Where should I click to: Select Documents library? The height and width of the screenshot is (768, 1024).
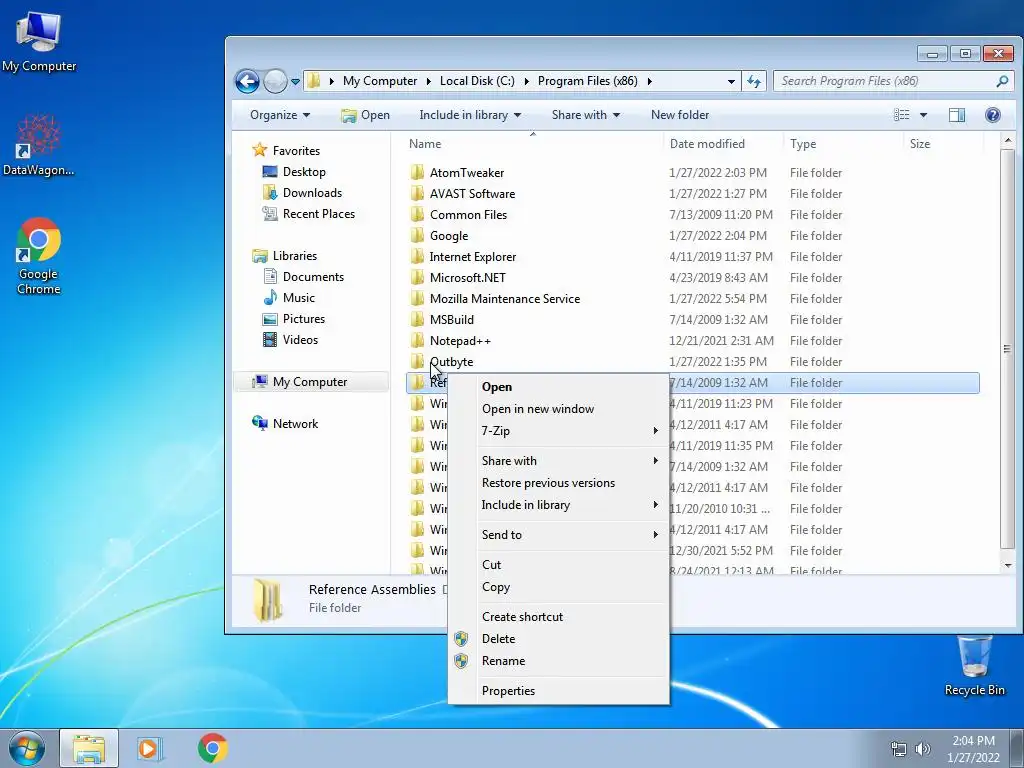[313, 277]
